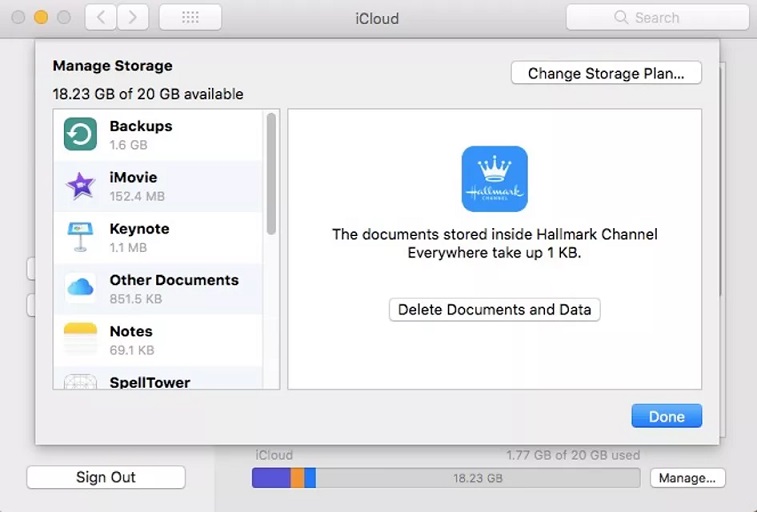The height and width of the screenshot is (512, 757).
Task: Click the Backups icon in the storage list
Action: click(80, 134)
